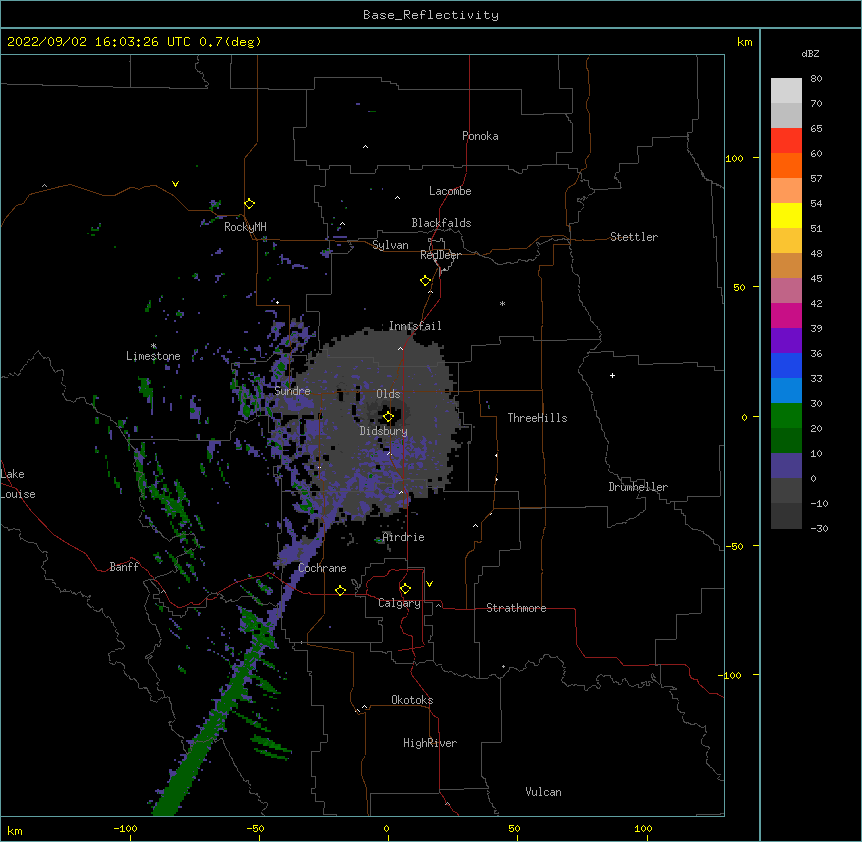
Task: Click the yellow diamond marker west of Calgary
Action: 340,590
